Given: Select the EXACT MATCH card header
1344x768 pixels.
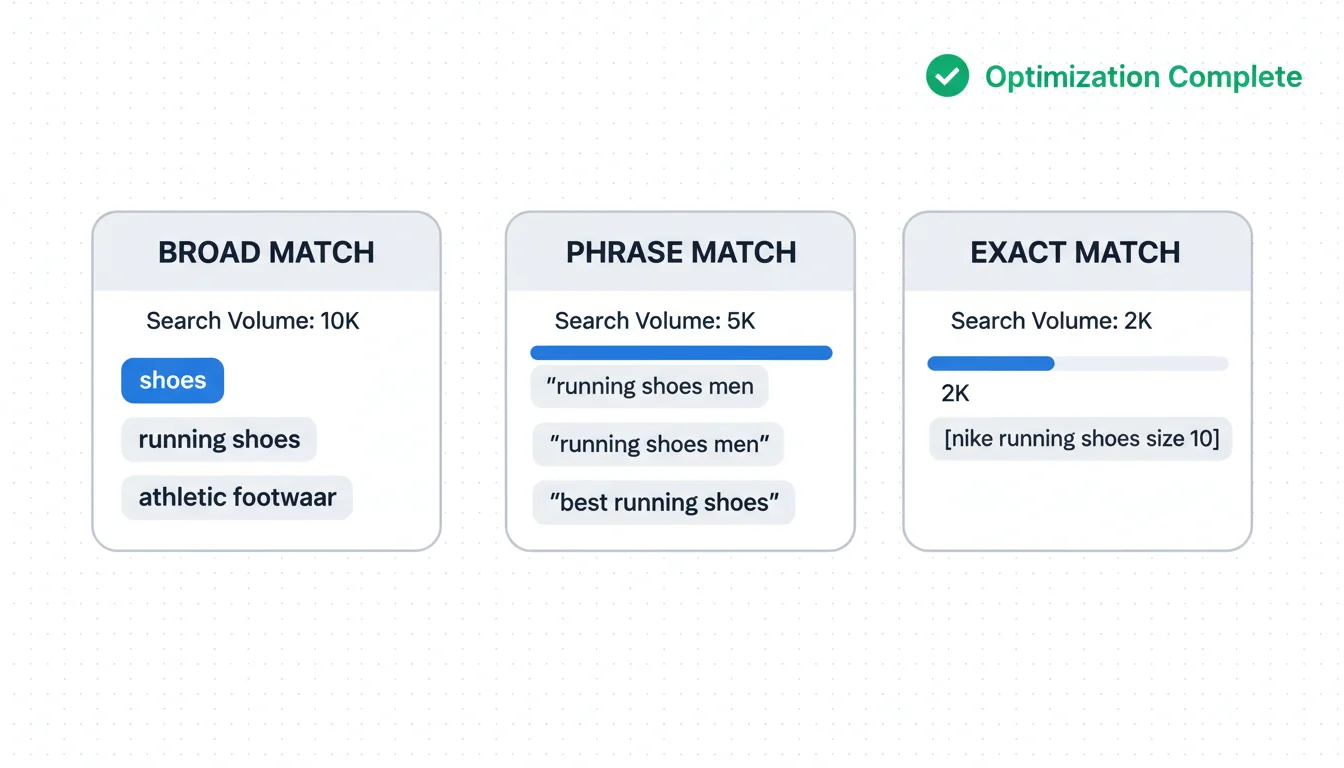Looking at the screenshot, I should point(1076,252).
